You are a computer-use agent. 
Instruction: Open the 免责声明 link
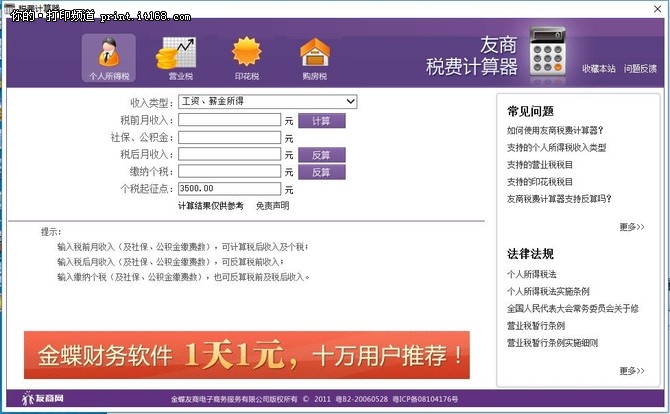tap(273, 206)
